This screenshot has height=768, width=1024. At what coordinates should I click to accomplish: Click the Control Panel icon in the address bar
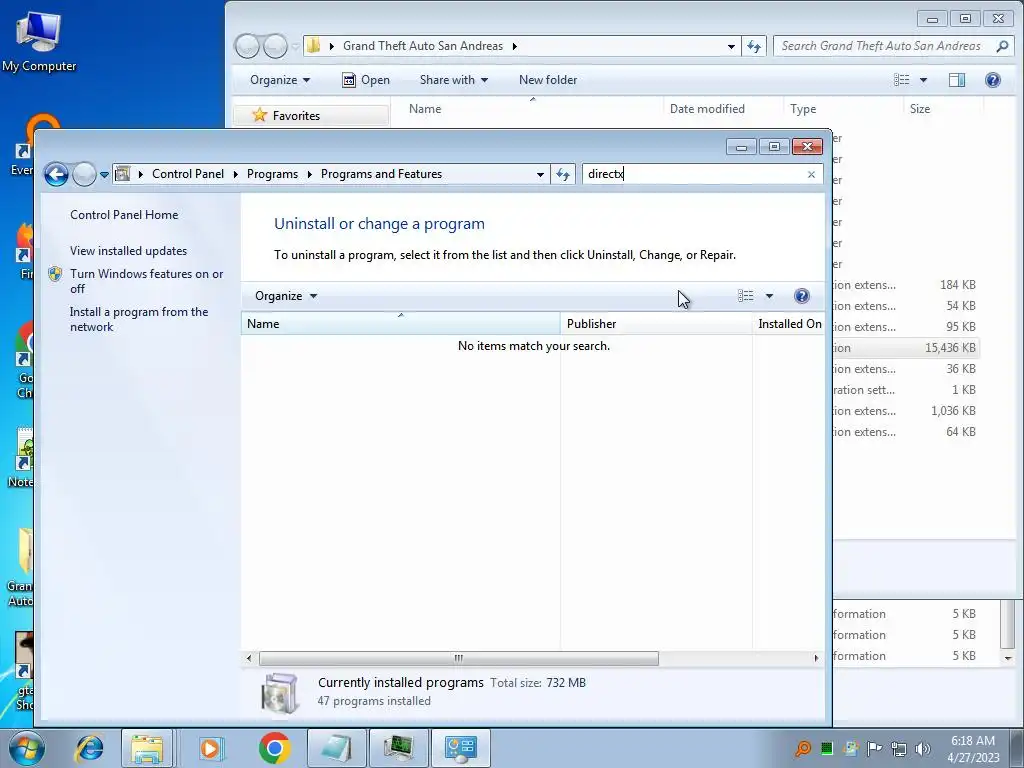(122, 174)
